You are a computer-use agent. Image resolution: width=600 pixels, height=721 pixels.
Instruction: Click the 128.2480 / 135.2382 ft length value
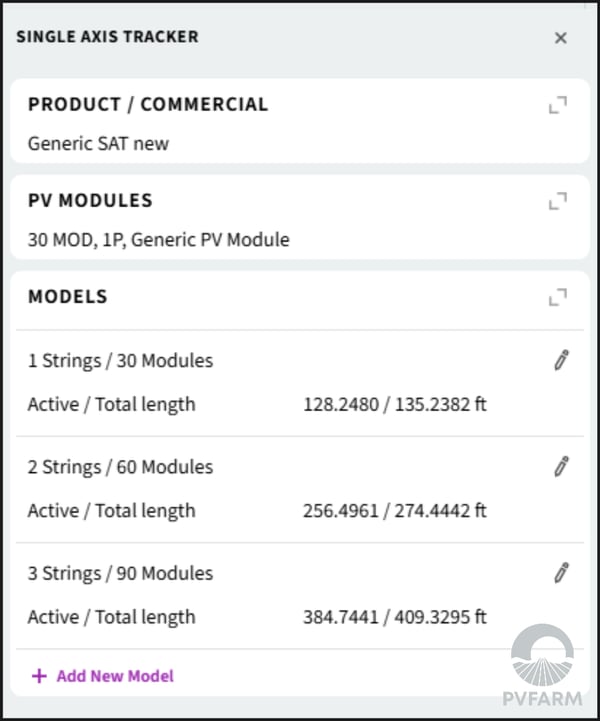tap(394, 405)
